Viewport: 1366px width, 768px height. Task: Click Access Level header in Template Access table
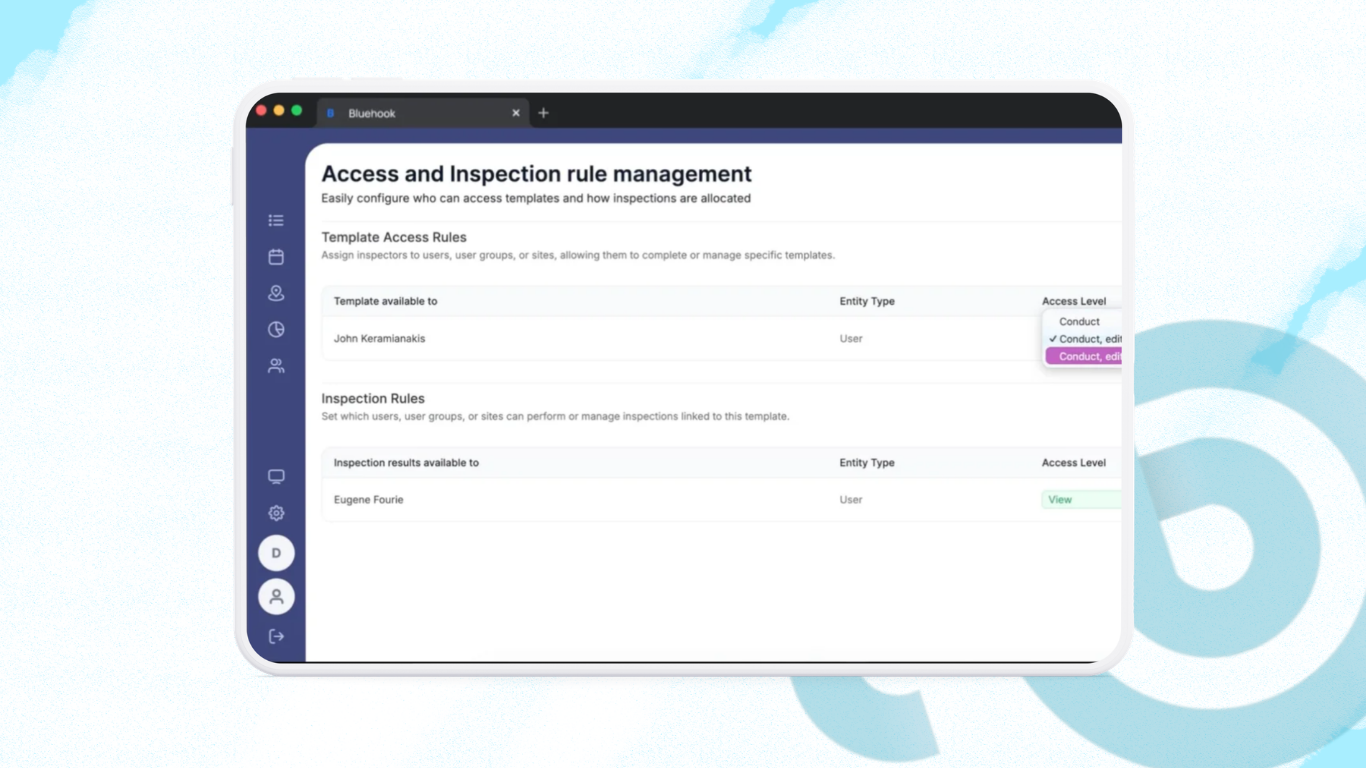point(1074,301)
